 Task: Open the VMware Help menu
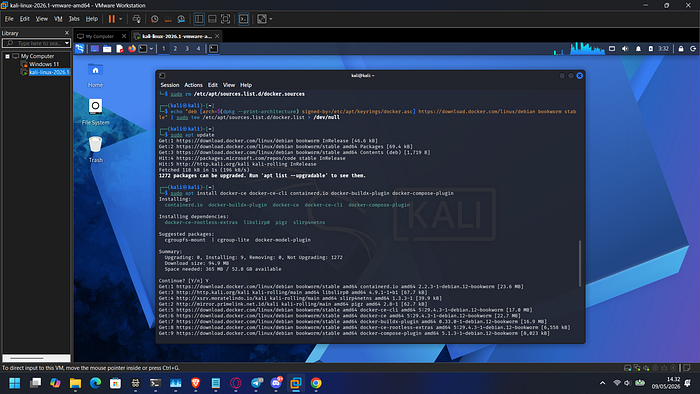point(92,19)
